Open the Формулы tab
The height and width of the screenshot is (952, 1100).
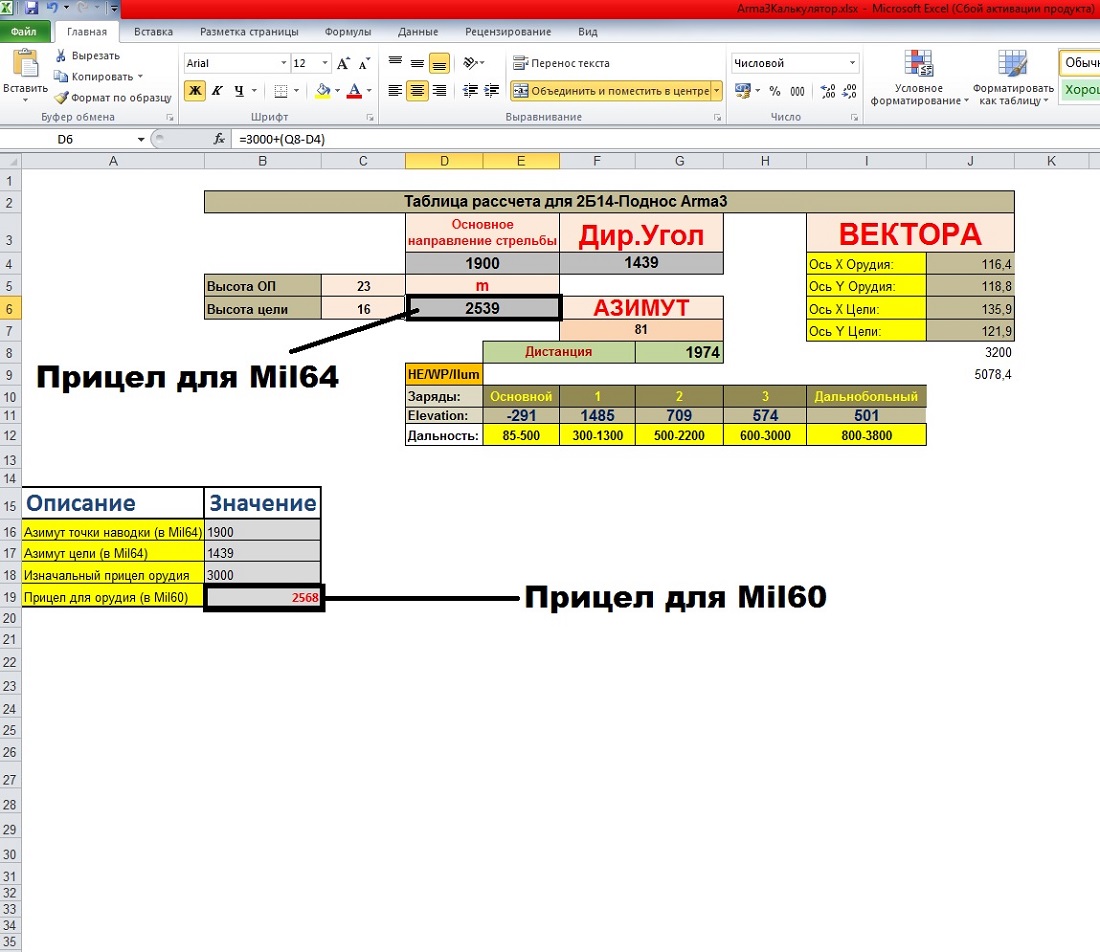click(x=348, y=32)
